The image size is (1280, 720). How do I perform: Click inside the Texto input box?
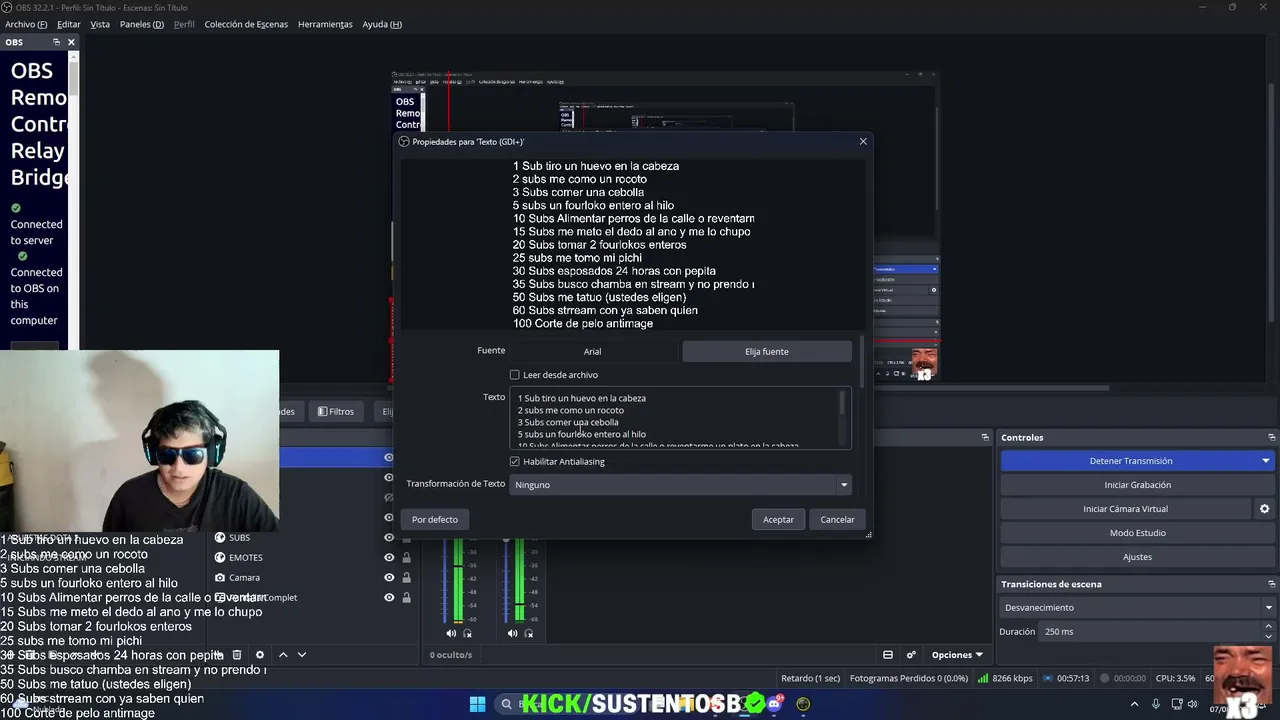[x=680, y=418]
